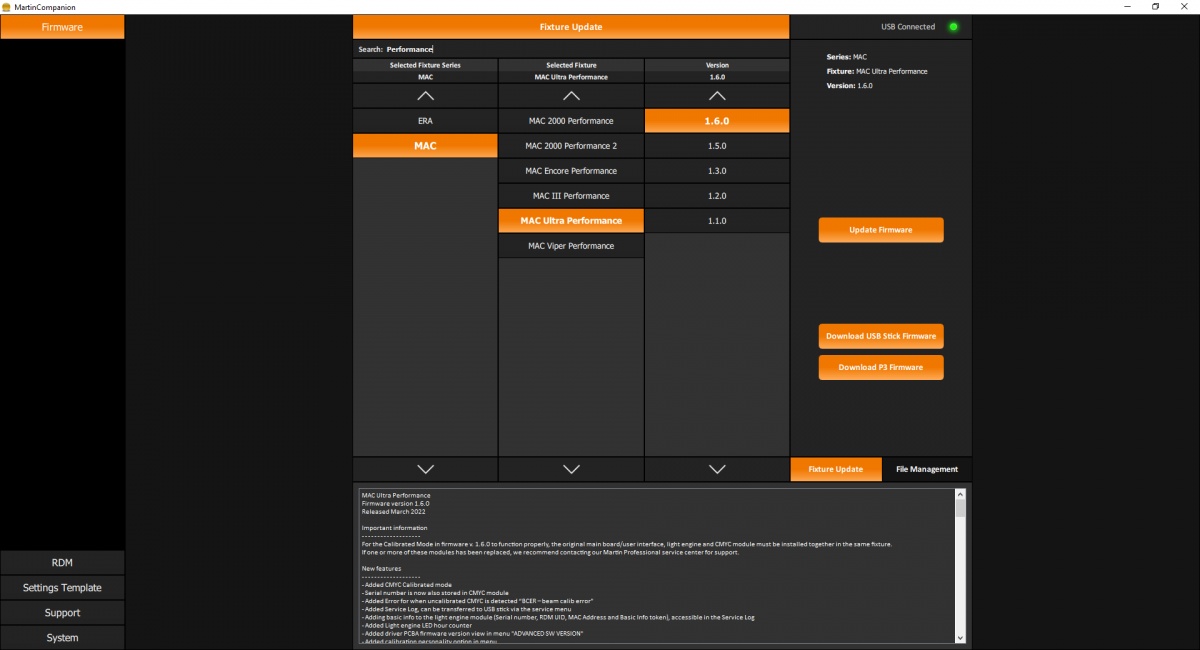This screenshot has height=650, width=1200.
Task: Switch to the File Management tab
Action: [927, 469]
